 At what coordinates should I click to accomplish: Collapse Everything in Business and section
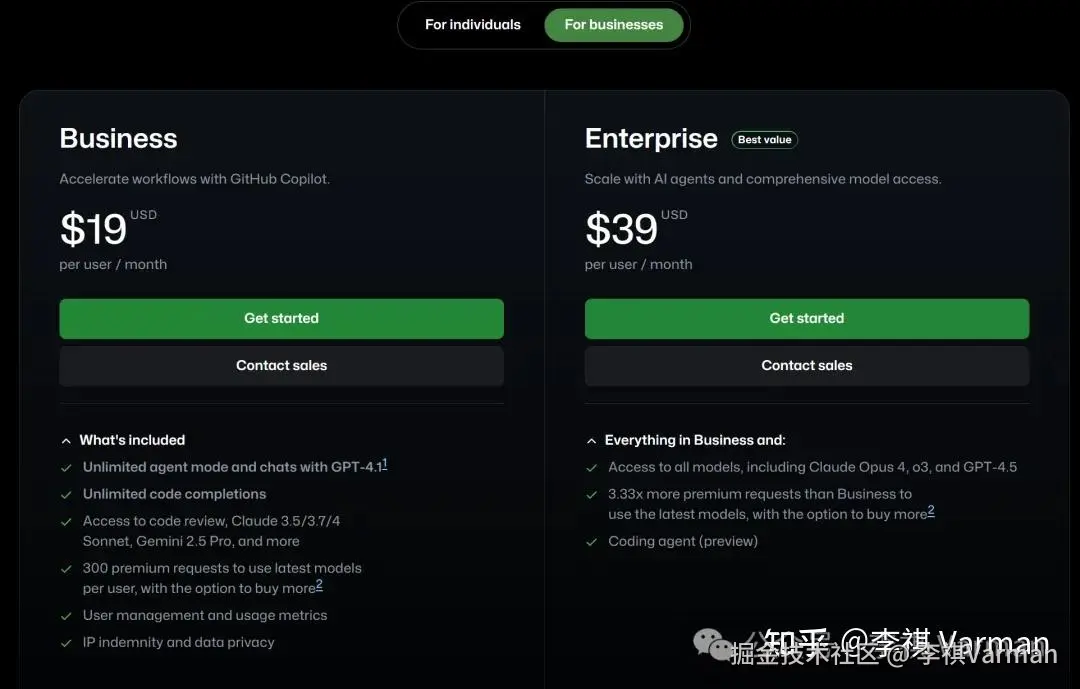coord(591,440)
